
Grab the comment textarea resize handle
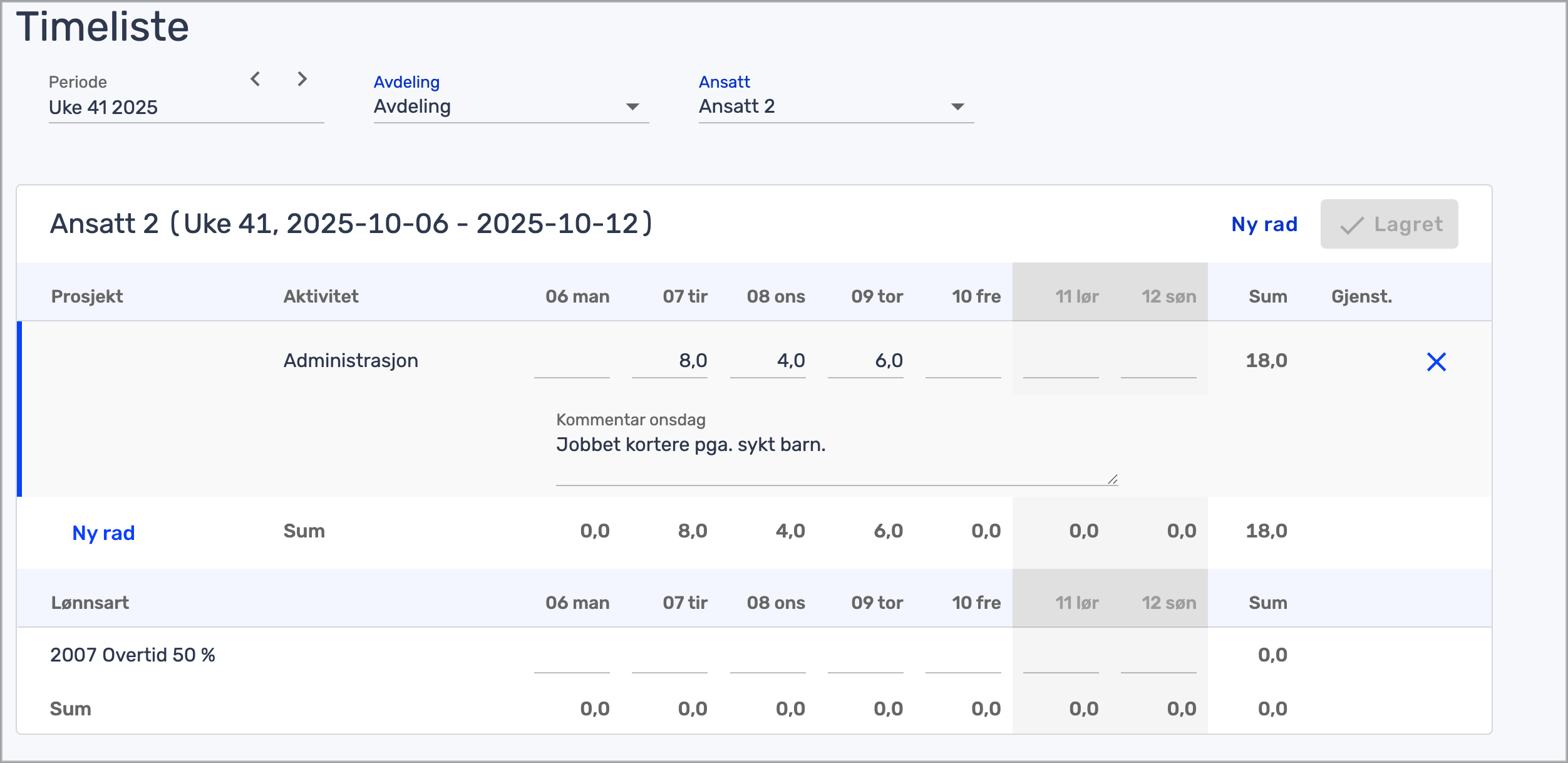coord(1112,480)
